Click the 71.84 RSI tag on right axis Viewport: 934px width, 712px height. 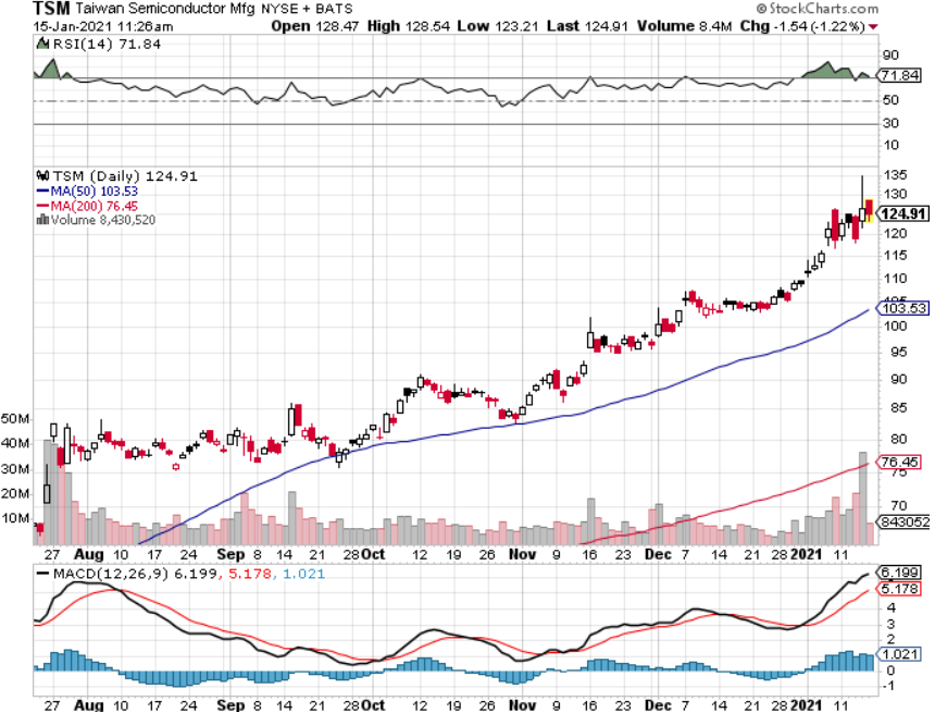(899, 76)
